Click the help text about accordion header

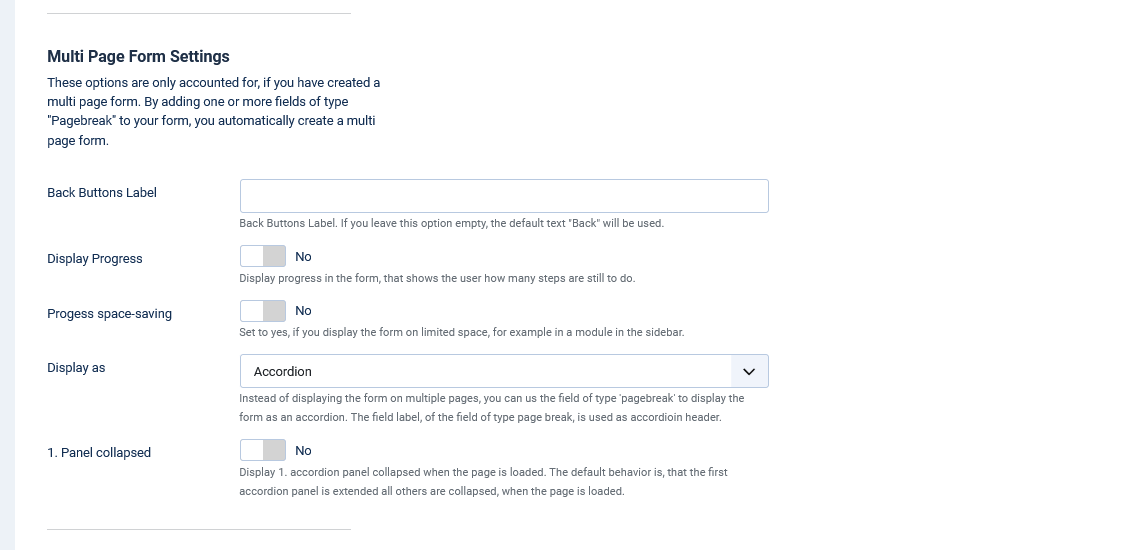coord(492,408)
